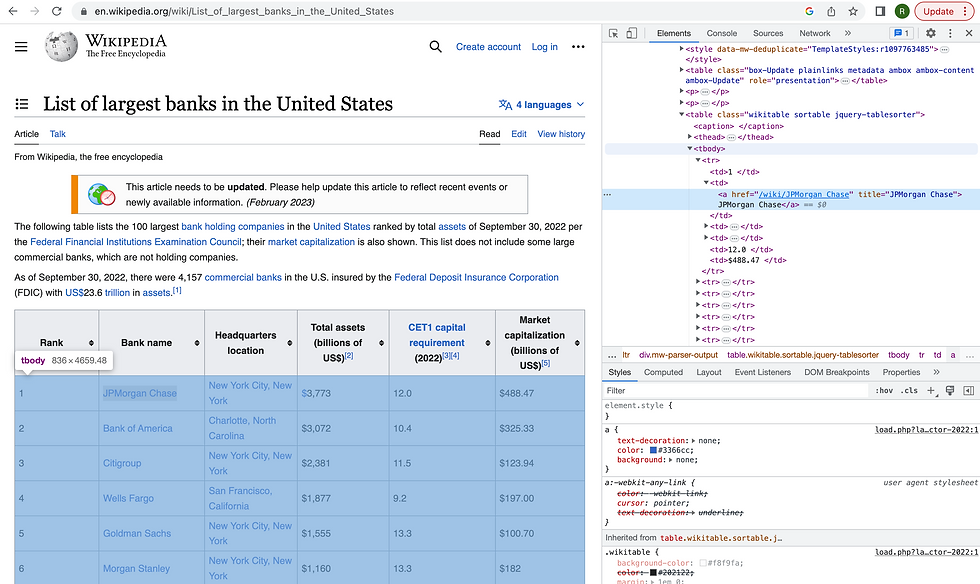The height and width of the screenshot is (584, 980).
Task: Open the three-dot personal tools menu
Action: tap(578, 47)
